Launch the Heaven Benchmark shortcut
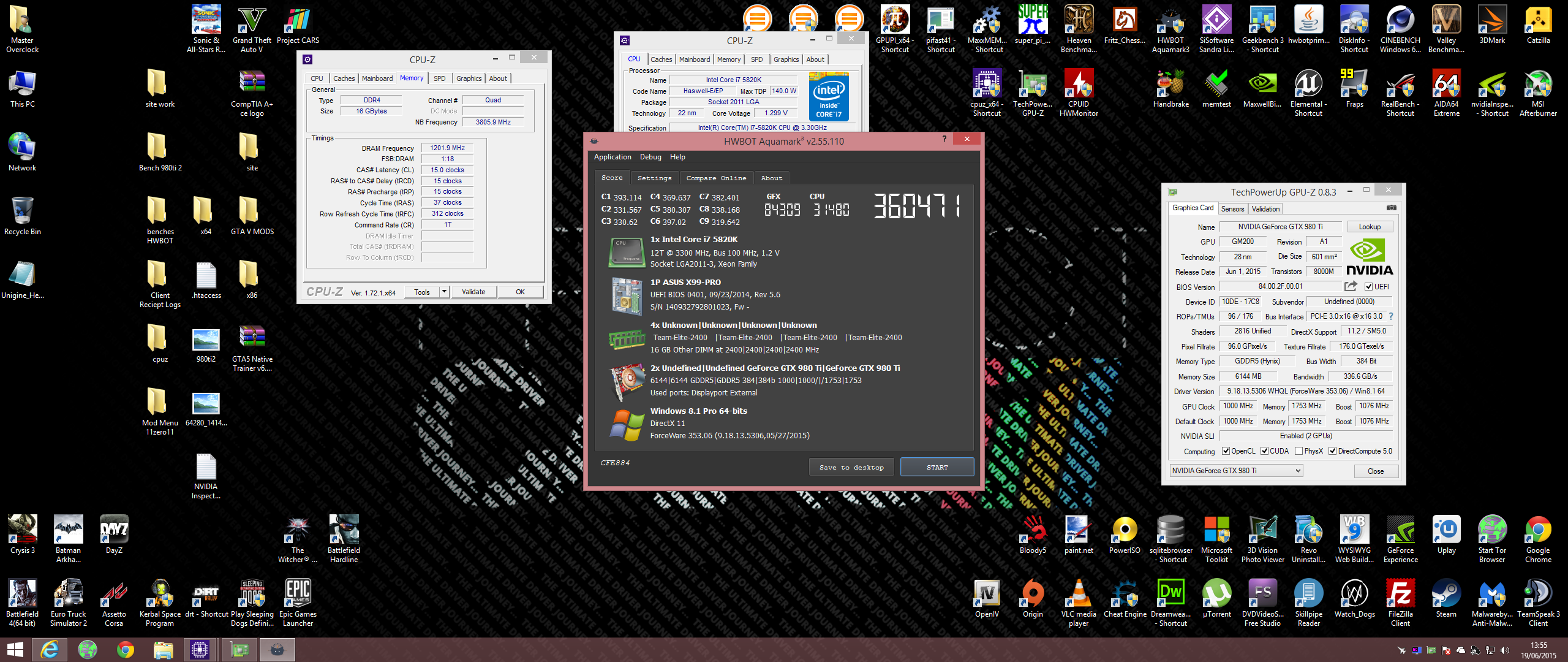Image resolution: width=1568 pixels, height=662 pixels. tap(1079, 29)
